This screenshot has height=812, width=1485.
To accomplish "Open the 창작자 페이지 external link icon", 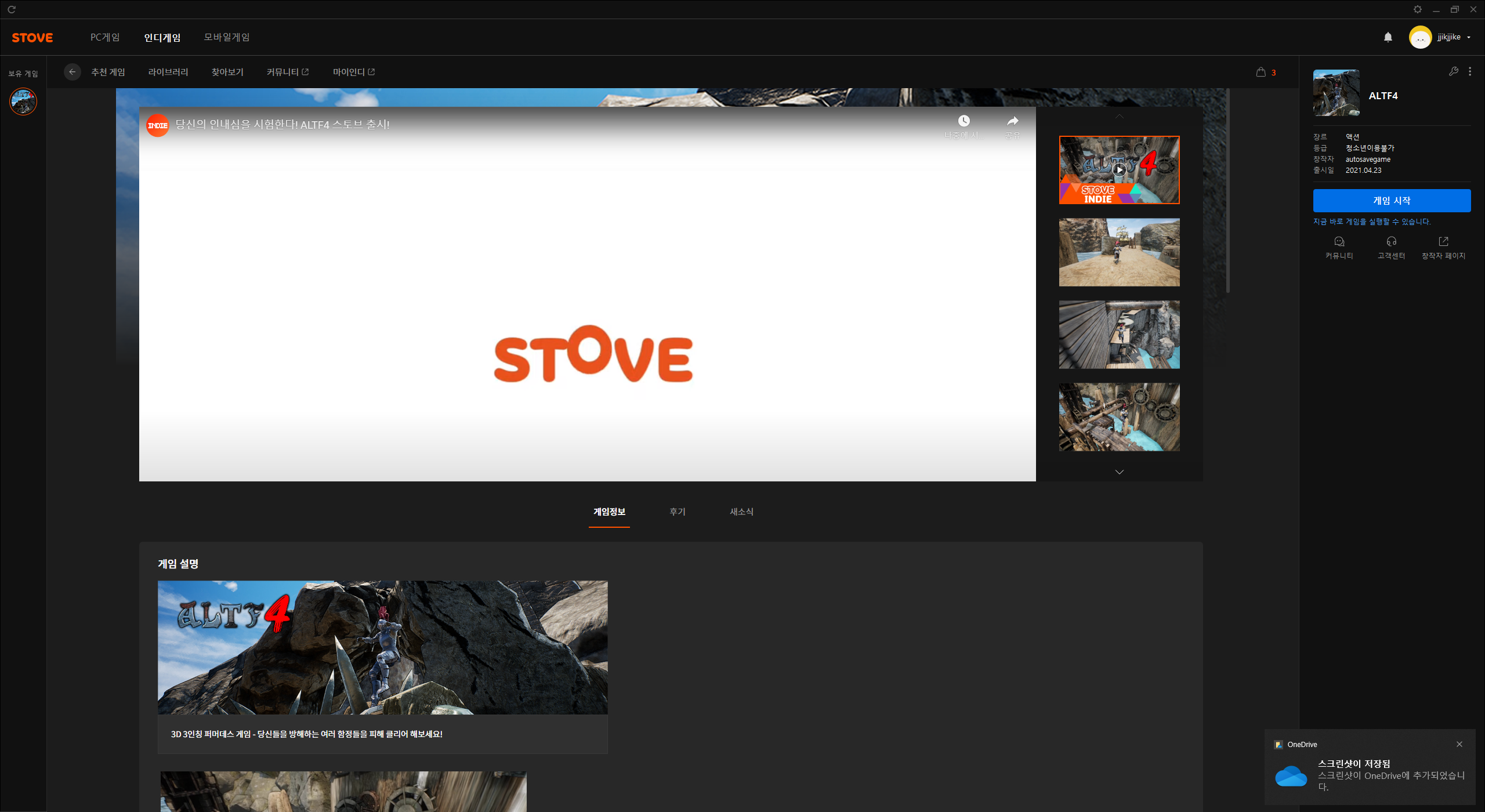I will pyautogui.click(x=1443, y=242).
